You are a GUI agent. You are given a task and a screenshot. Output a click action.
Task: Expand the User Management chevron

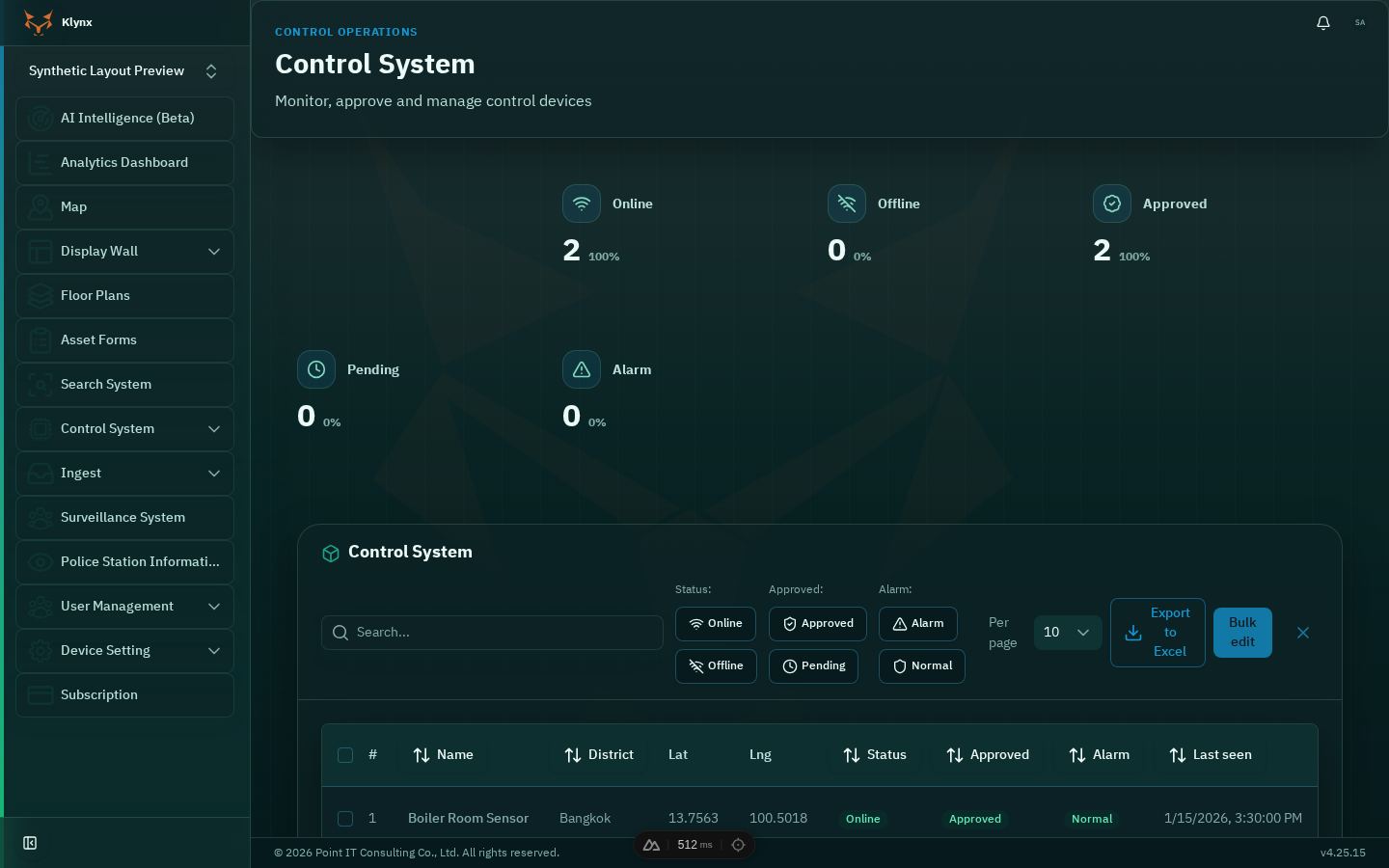click(x=214, y=607)
